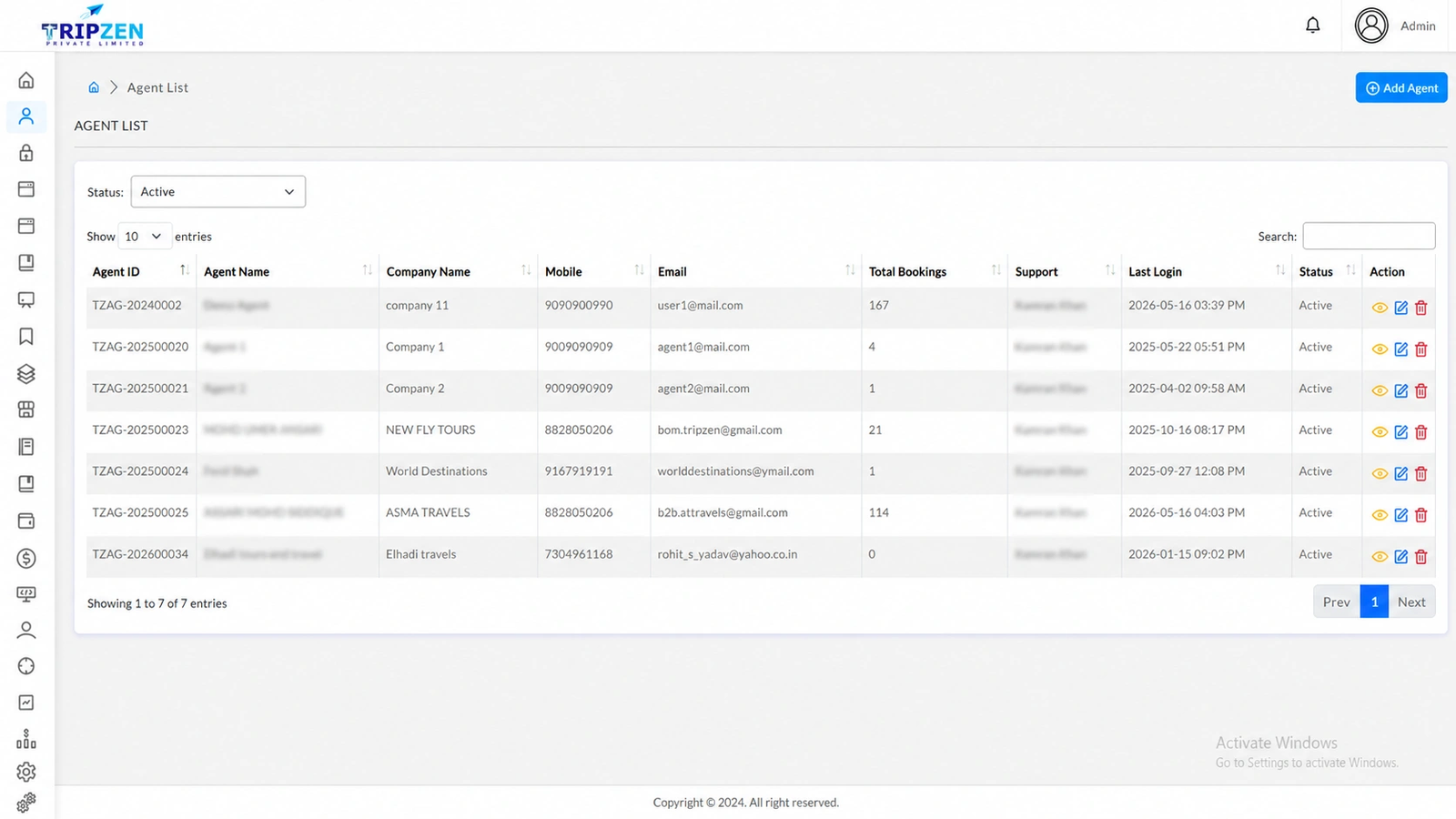Select the lock icon in the sidebar

26,153
